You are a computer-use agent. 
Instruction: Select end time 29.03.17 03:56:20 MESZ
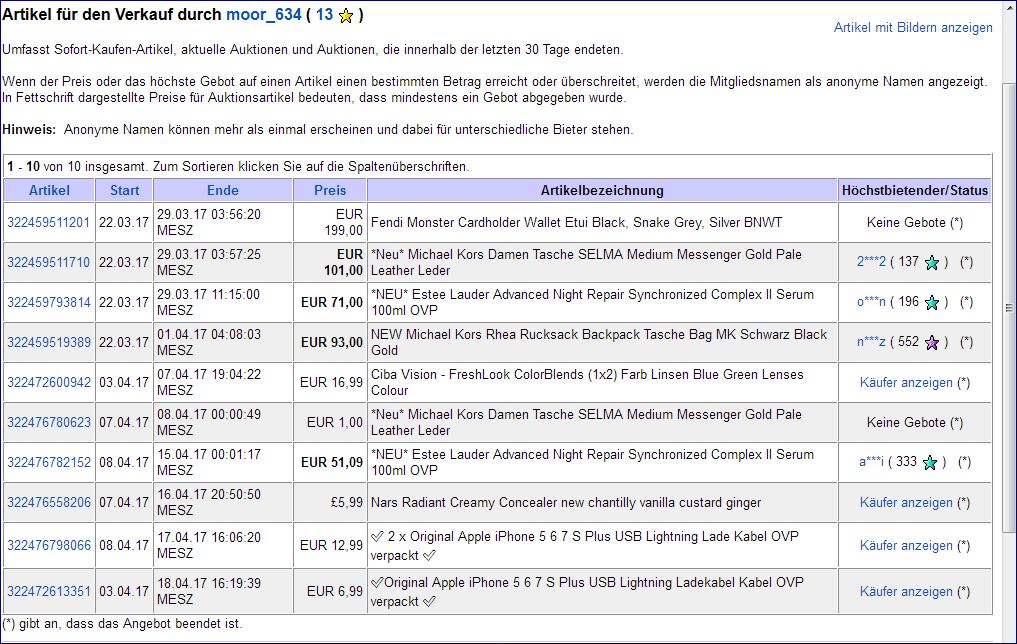pos(209,222)
